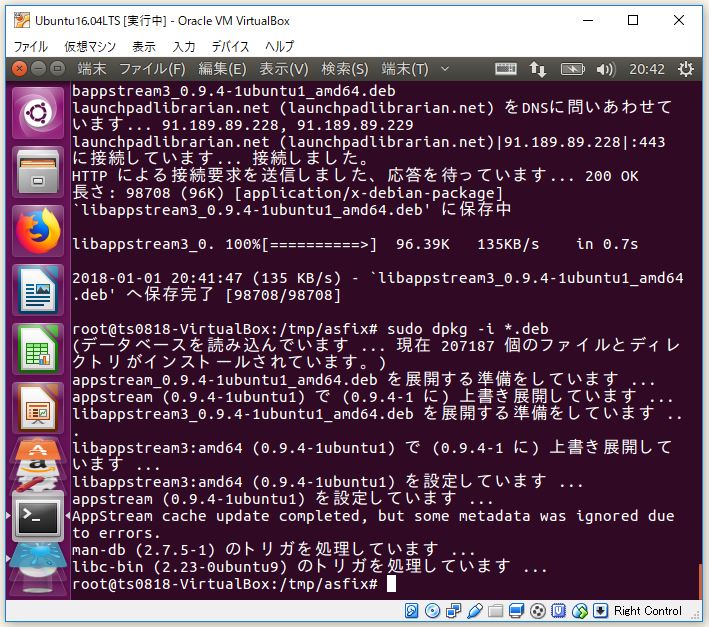
Task: Click VirtualBox shared folders status icon
Action: (x=495, y=611)
